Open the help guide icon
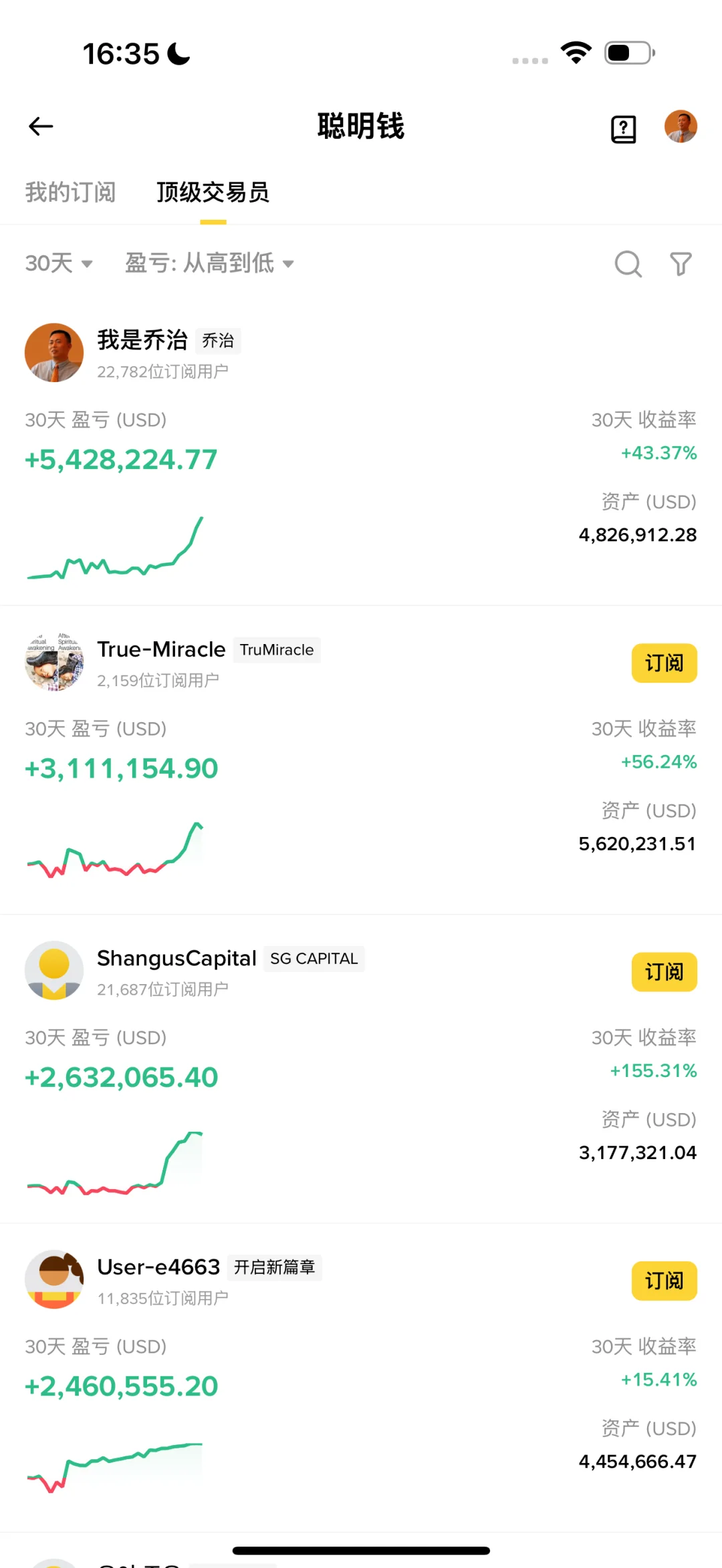Image resolution: width=722 pixels, height=1568 pixels. coord(623,129)
